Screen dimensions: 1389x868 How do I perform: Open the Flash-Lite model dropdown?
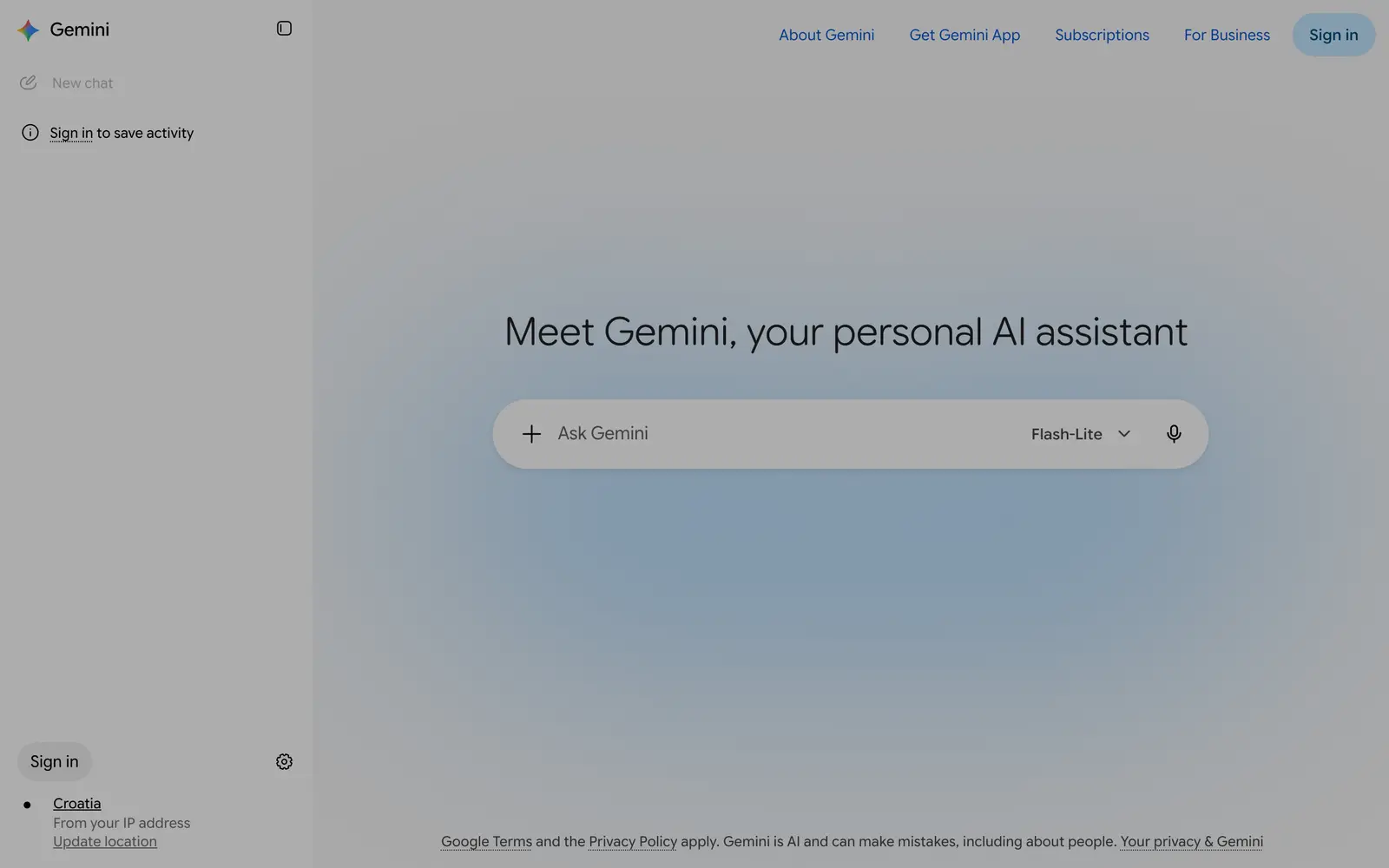(x=1081, y=434)
